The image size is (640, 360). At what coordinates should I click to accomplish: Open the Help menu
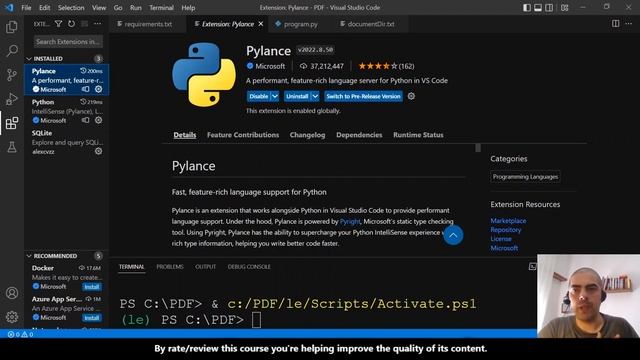pyautogui.click(x=188, y=8)
